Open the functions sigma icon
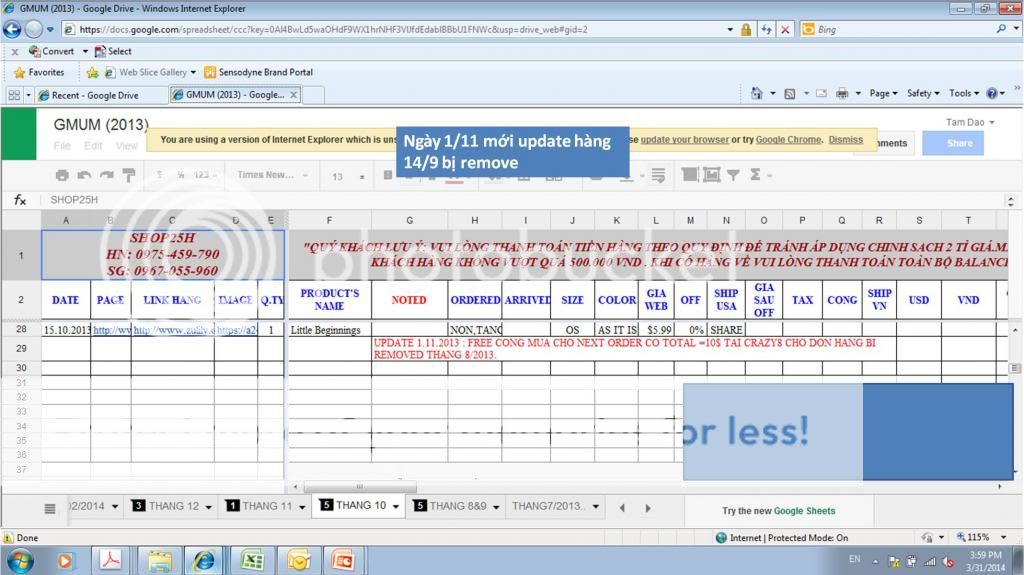The height and width of the screenshot is (575, 1024). point(756,175)
